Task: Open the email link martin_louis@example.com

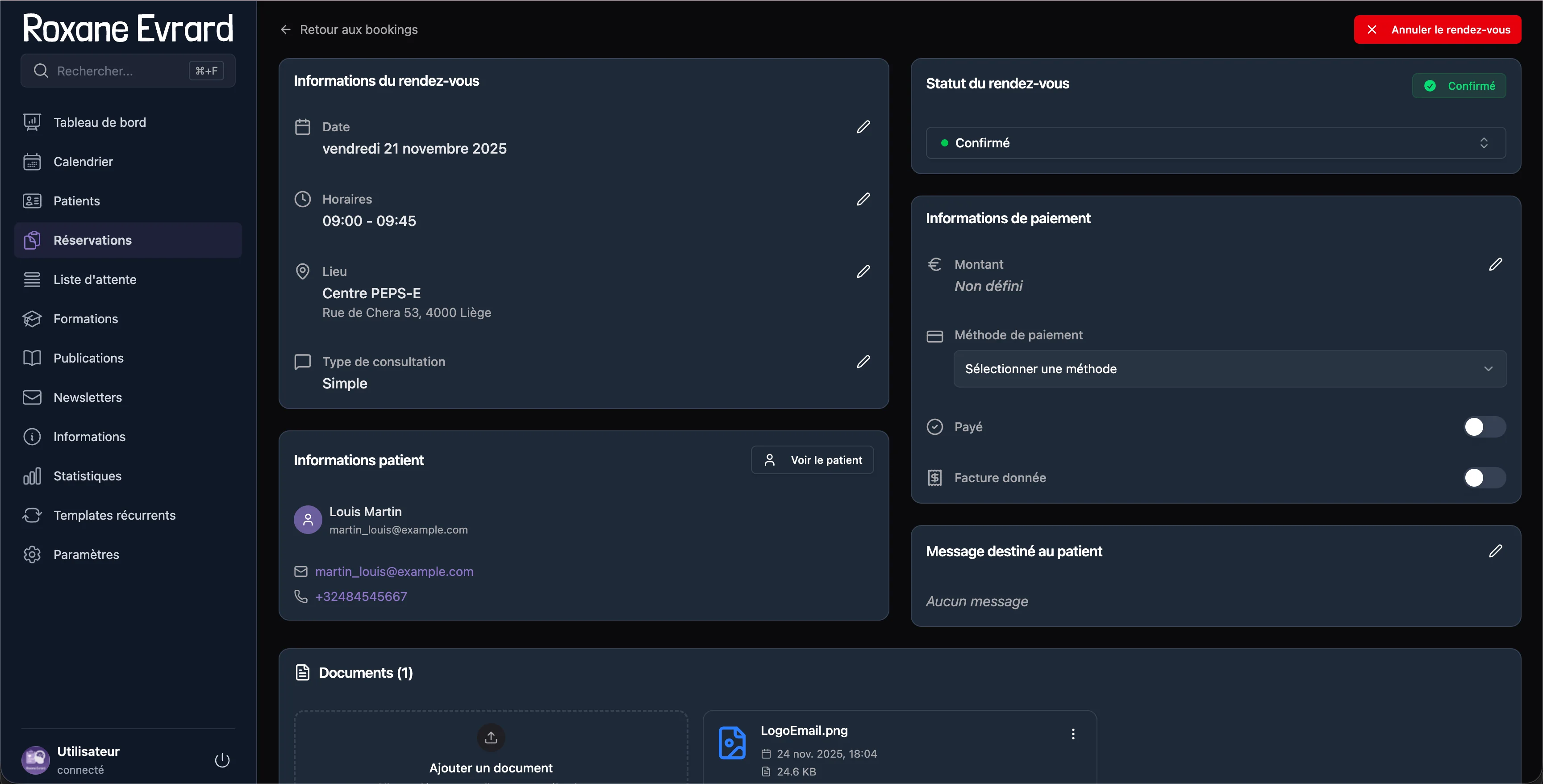Action: click(394, 571)
